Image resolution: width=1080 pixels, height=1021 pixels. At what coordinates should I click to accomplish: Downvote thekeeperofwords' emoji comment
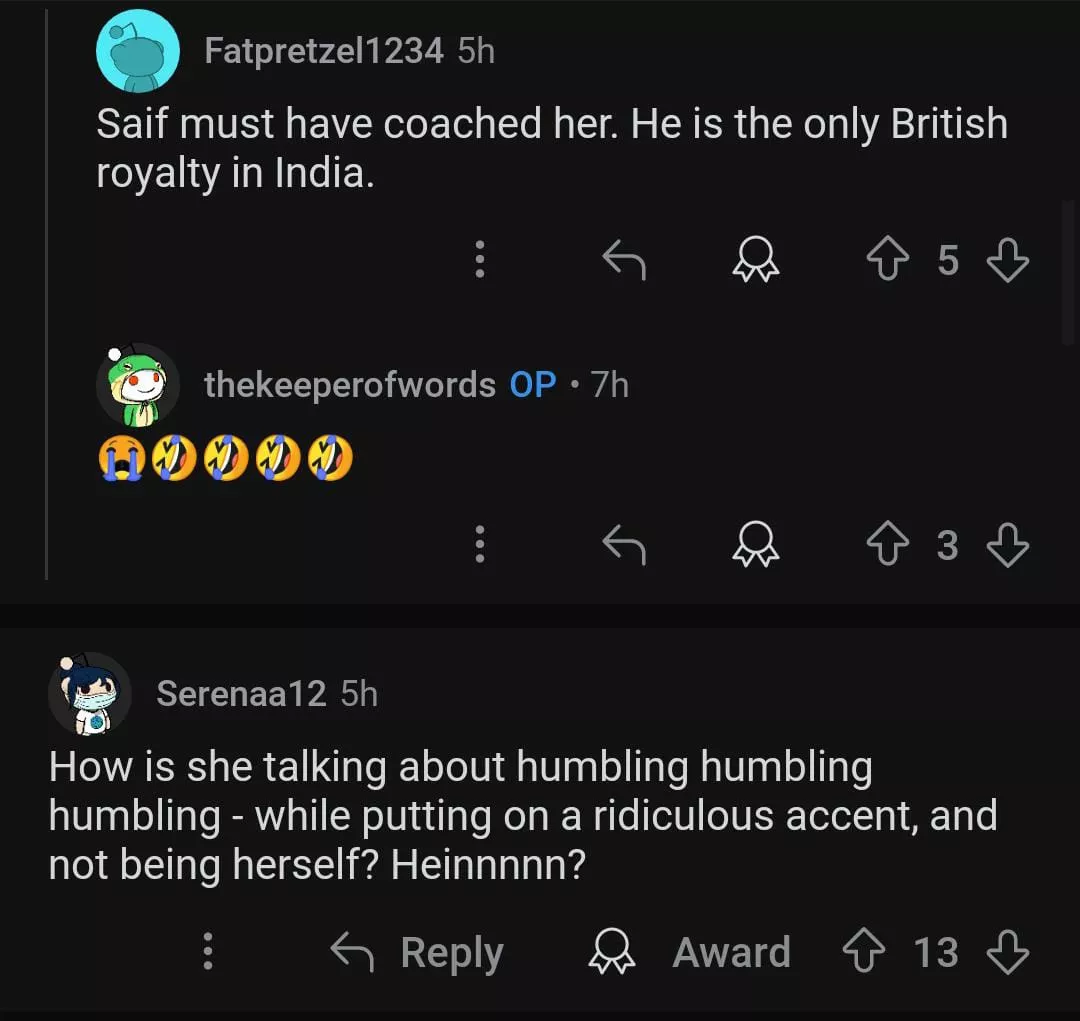[x=1007, y=545]
